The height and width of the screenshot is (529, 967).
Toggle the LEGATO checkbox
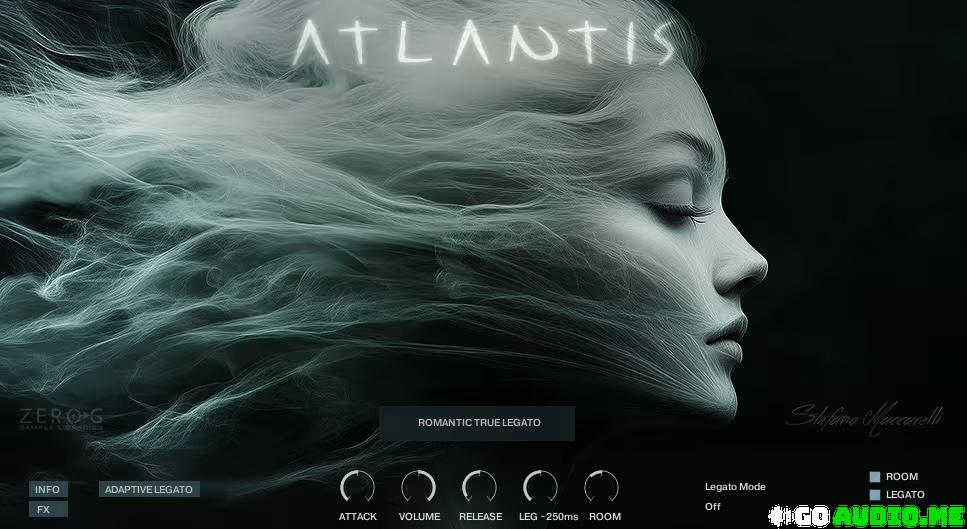click(x=874, y=495)
